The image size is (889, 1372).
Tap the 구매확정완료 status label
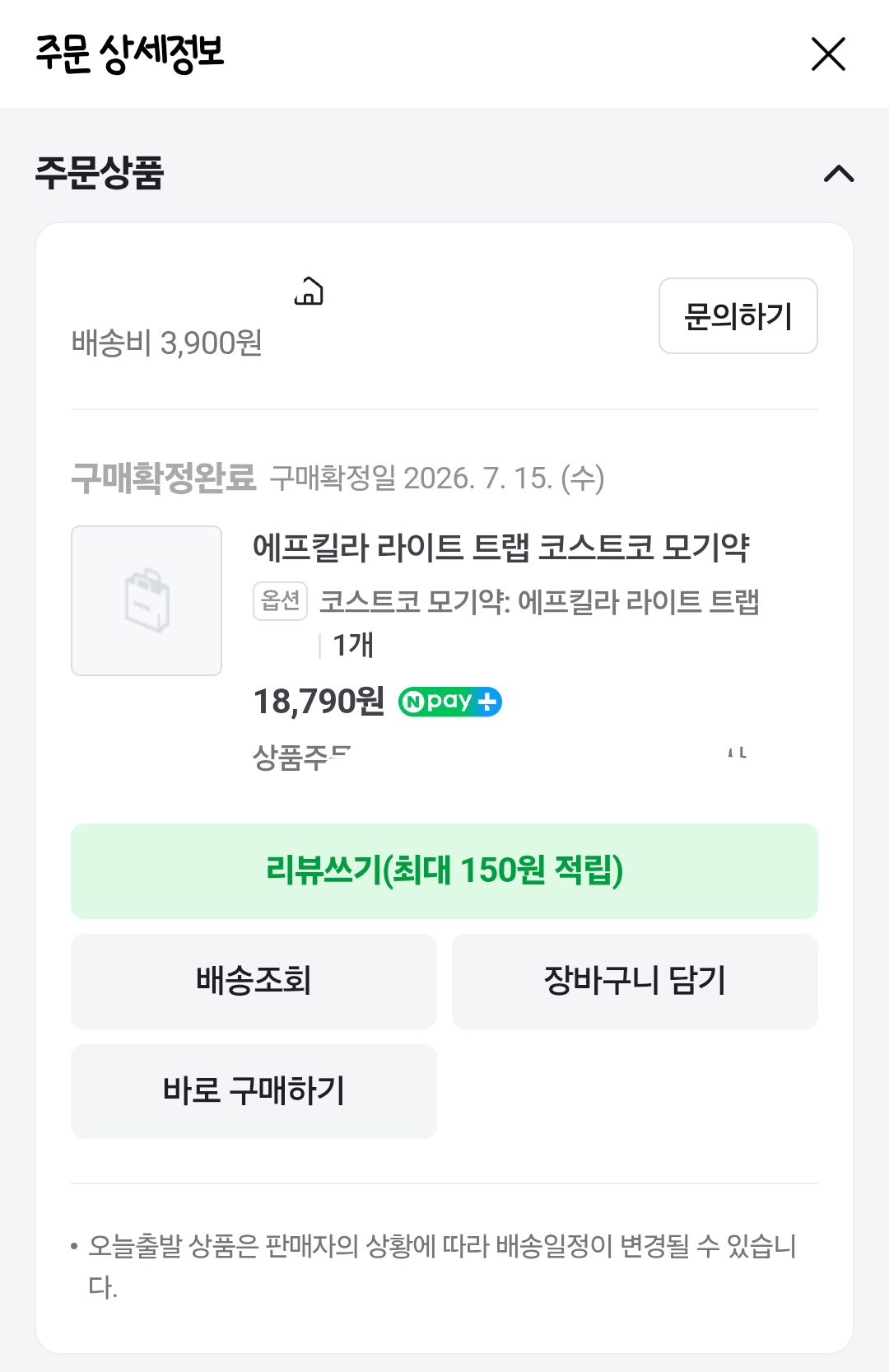coord(164,478)
